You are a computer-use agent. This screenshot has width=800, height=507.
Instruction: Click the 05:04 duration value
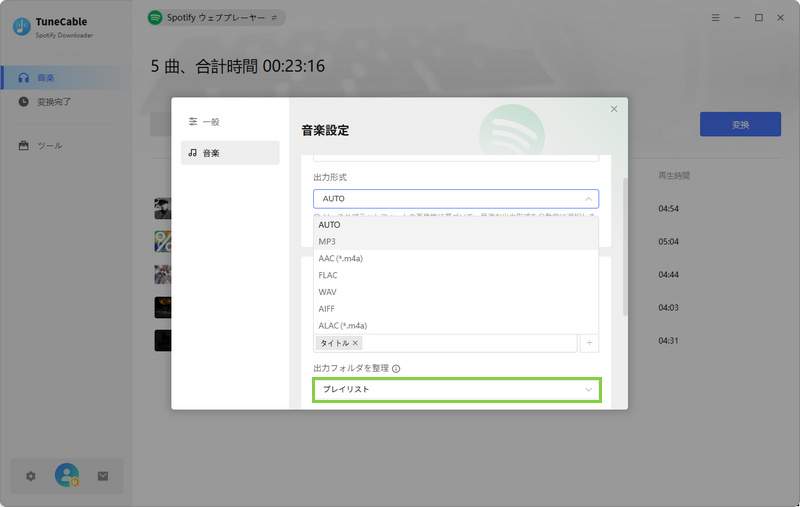pyautogui.click(x=668, y=242)
